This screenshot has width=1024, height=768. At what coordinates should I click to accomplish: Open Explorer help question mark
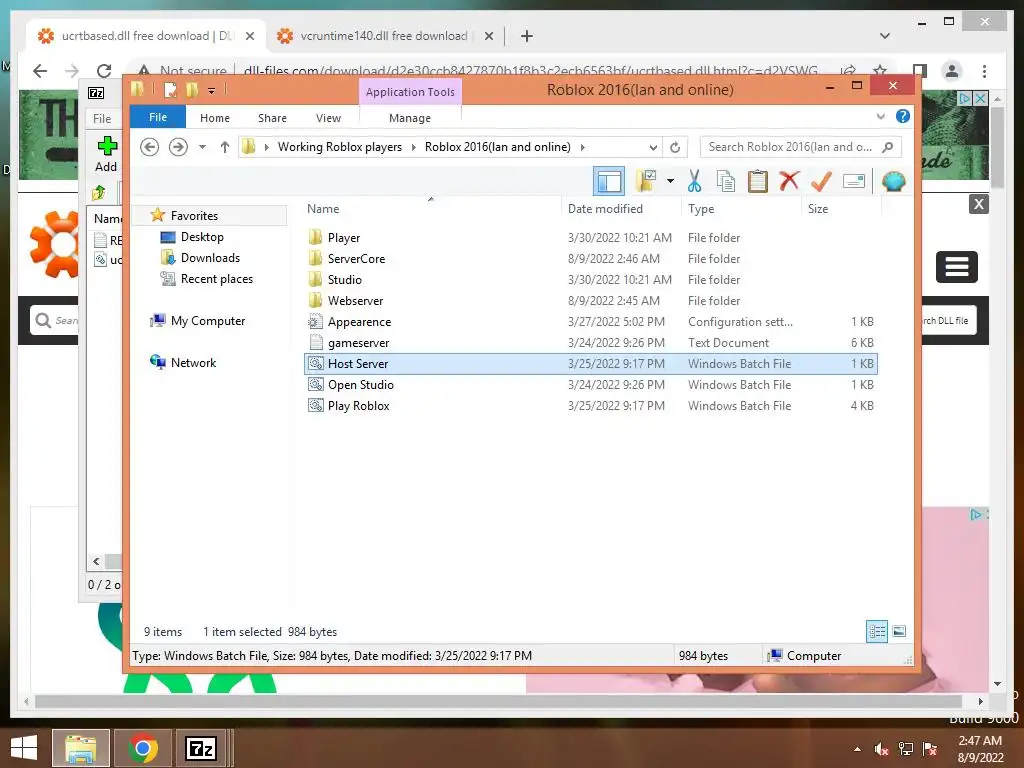pyautogui.click(x=903, y=116)
